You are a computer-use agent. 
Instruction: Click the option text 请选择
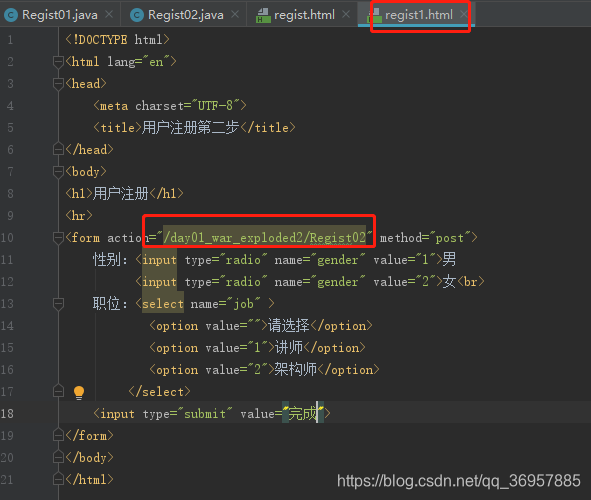click(288, 326)
